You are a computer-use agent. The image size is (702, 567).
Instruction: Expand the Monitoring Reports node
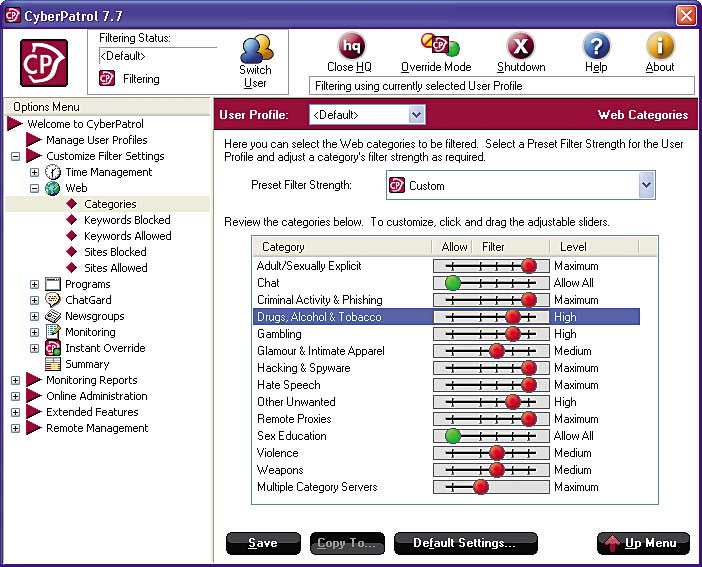[x=15, y=380]
